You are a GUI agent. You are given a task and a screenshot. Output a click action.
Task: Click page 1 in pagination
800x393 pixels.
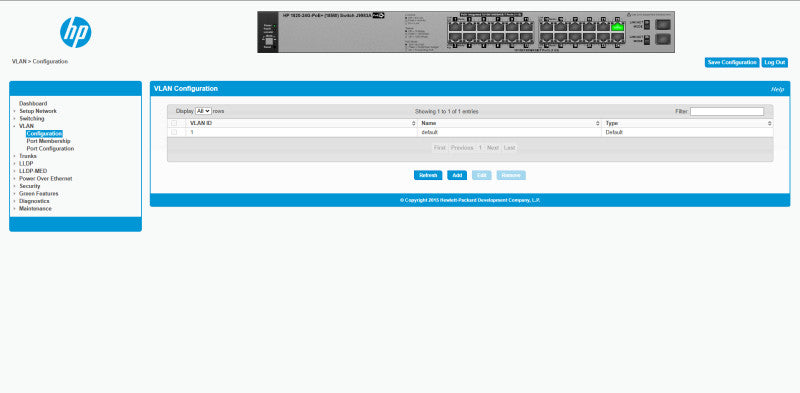pos(480,148)
